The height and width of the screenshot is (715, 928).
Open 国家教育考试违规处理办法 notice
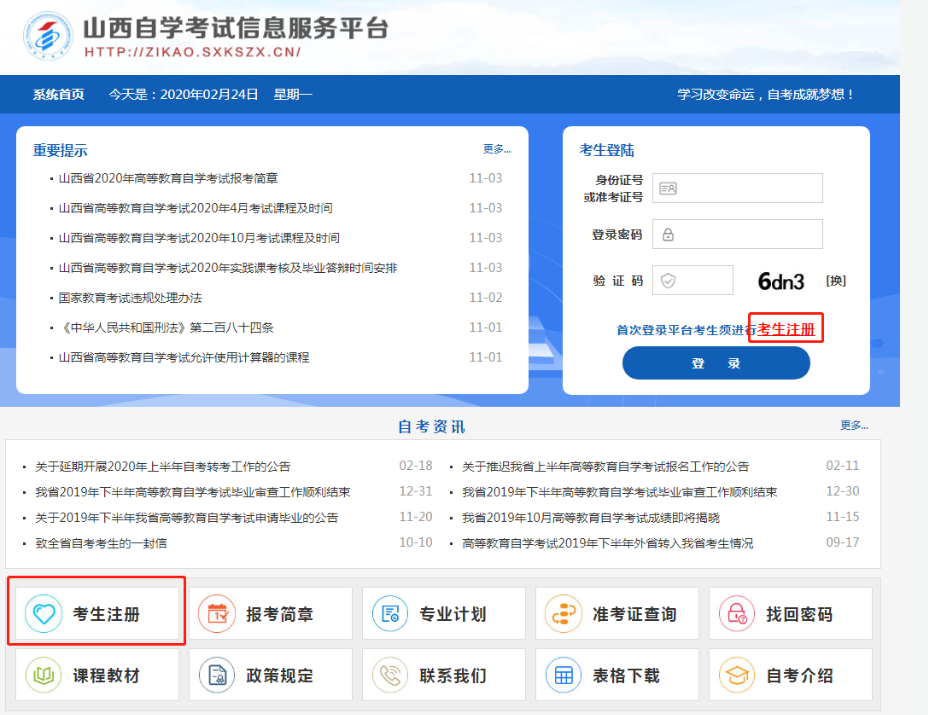click(x=130, y=298)
